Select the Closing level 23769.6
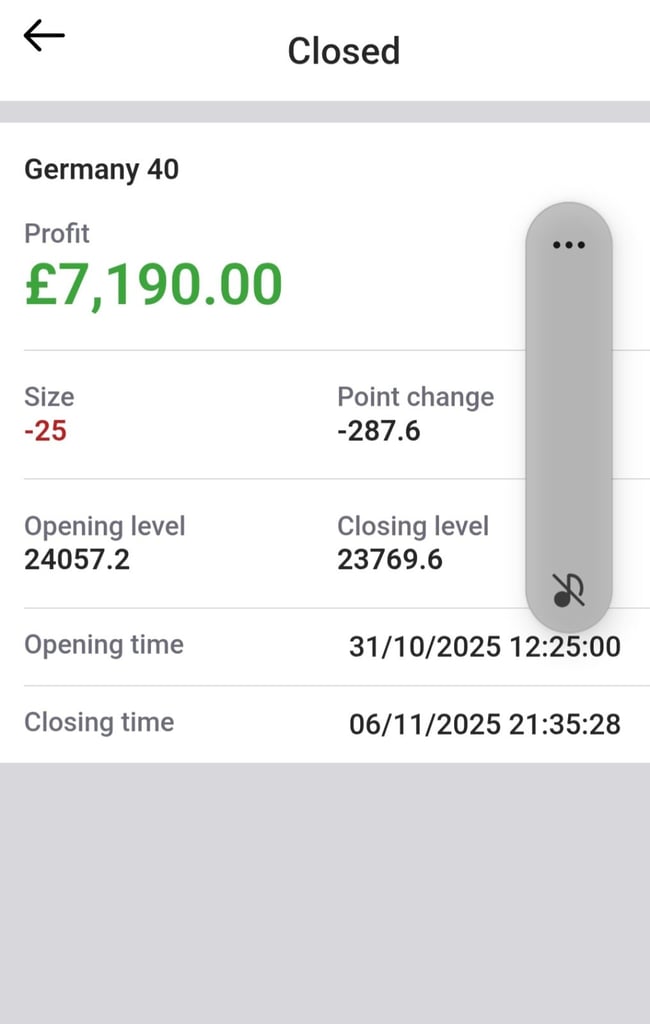Screen dimensions: 650x1024 tap(391, 560)
